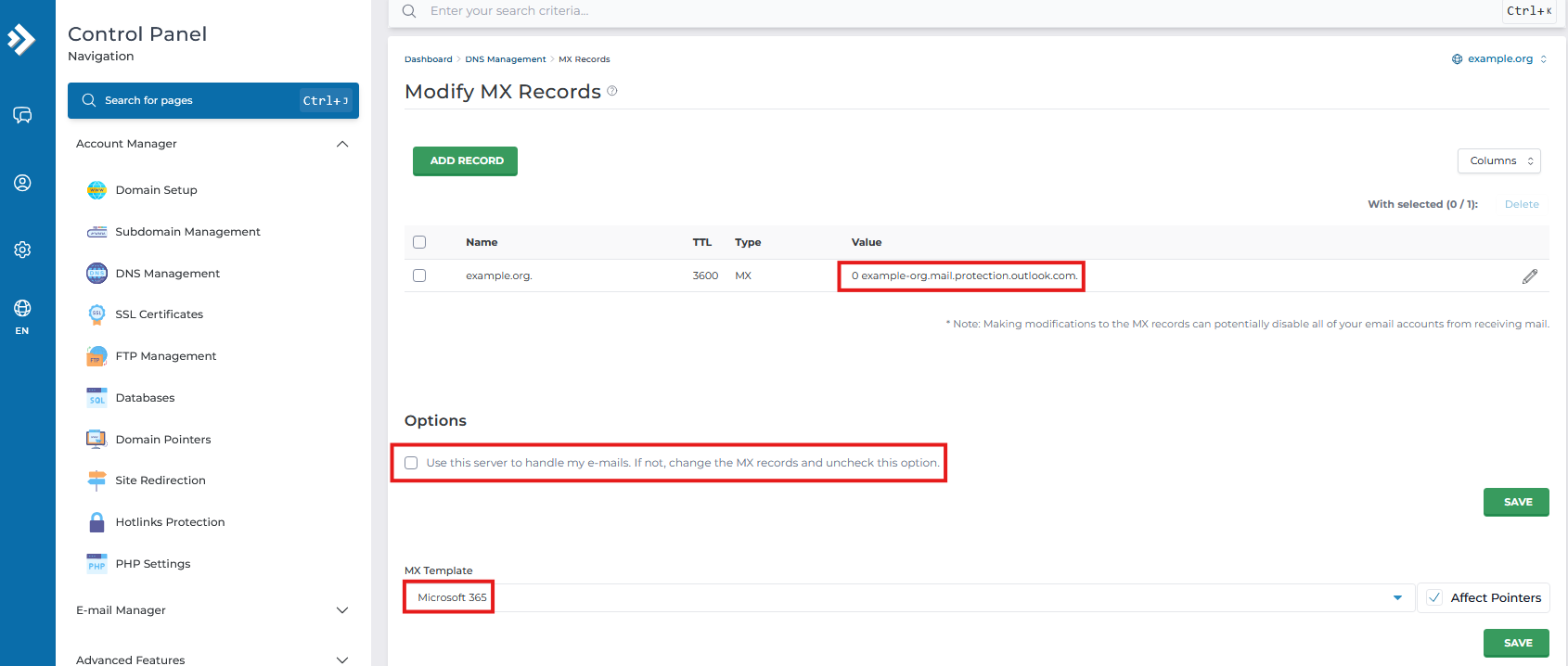Toggle the select-all checkbox in table header
1568x666 pixels.
pos(419,242)
